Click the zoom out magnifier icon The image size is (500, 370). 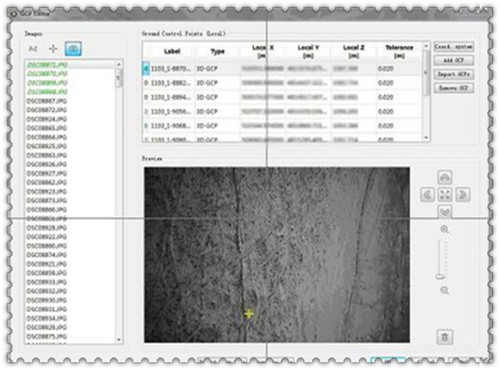[x=445, y=290]
